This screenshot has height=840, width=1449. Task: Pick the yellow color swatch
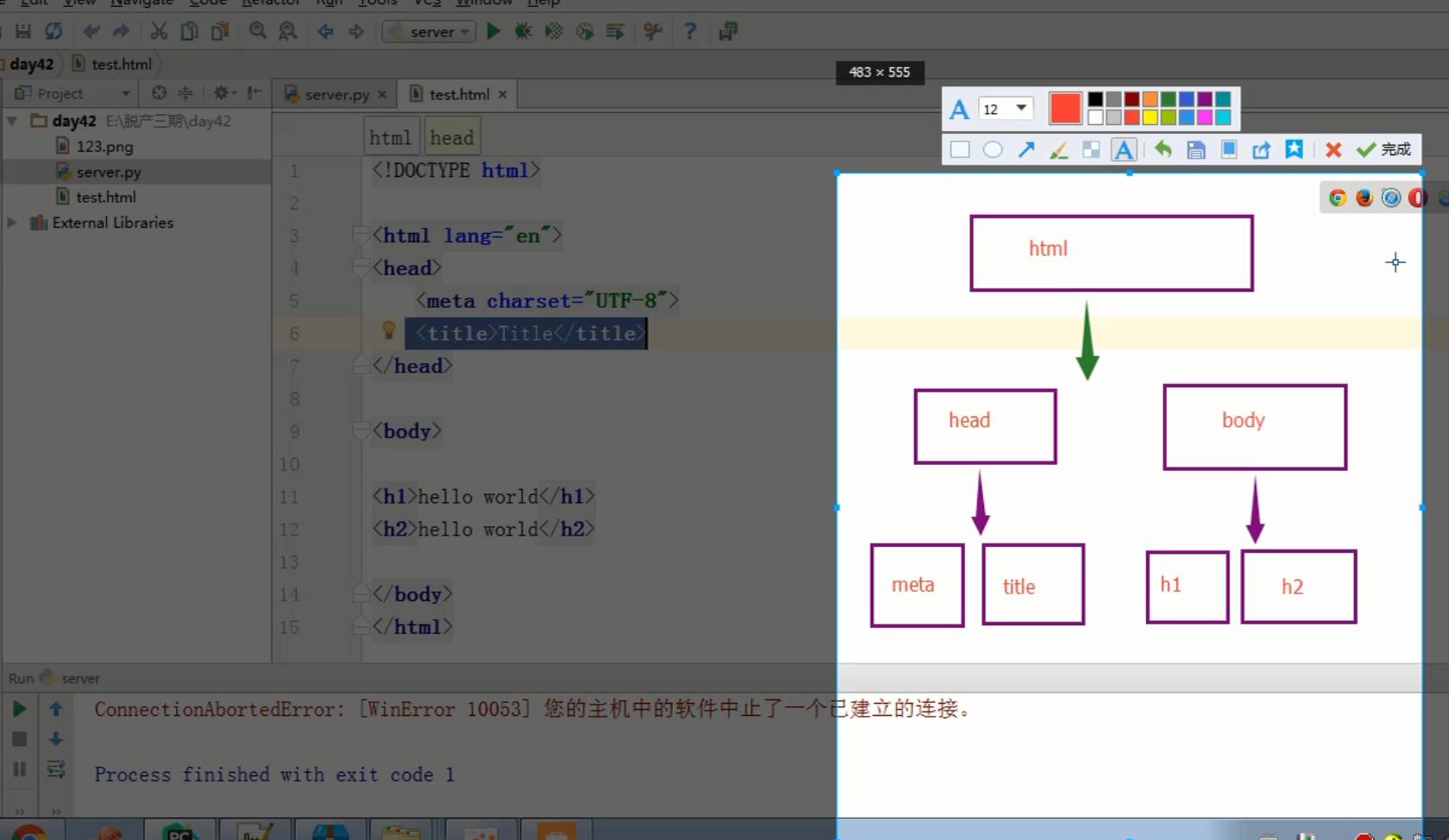[1150, 117]
